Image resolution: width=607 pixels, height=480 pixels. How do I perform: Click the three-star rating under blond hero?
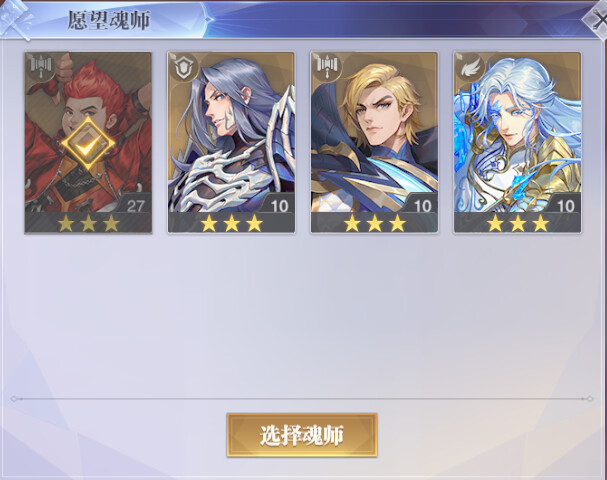374,223
